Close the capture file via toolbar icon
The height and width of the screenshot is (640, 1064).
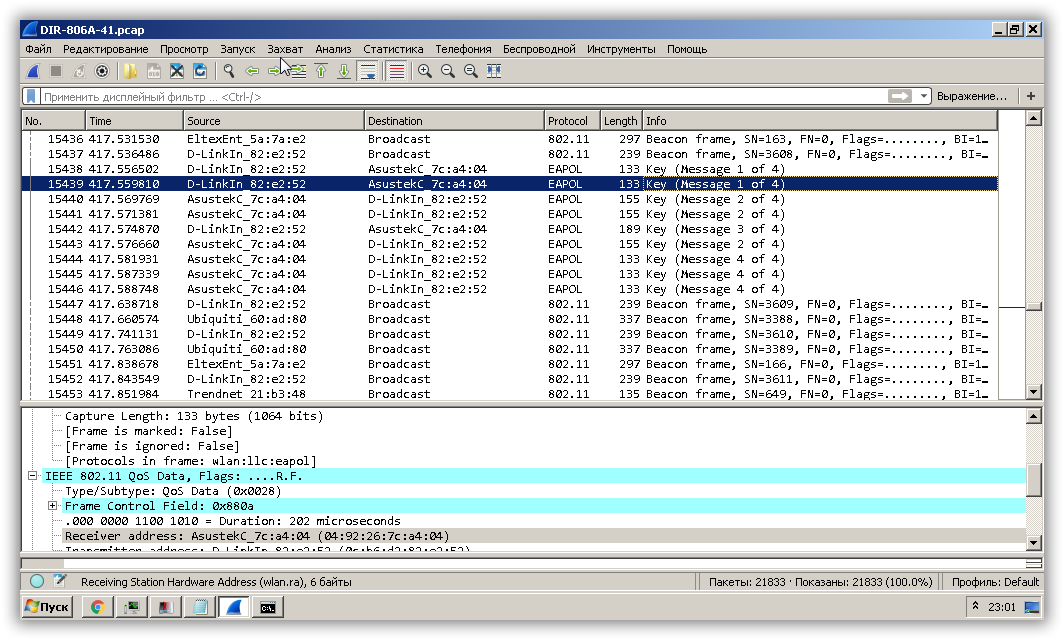click(x=177, y=71)
